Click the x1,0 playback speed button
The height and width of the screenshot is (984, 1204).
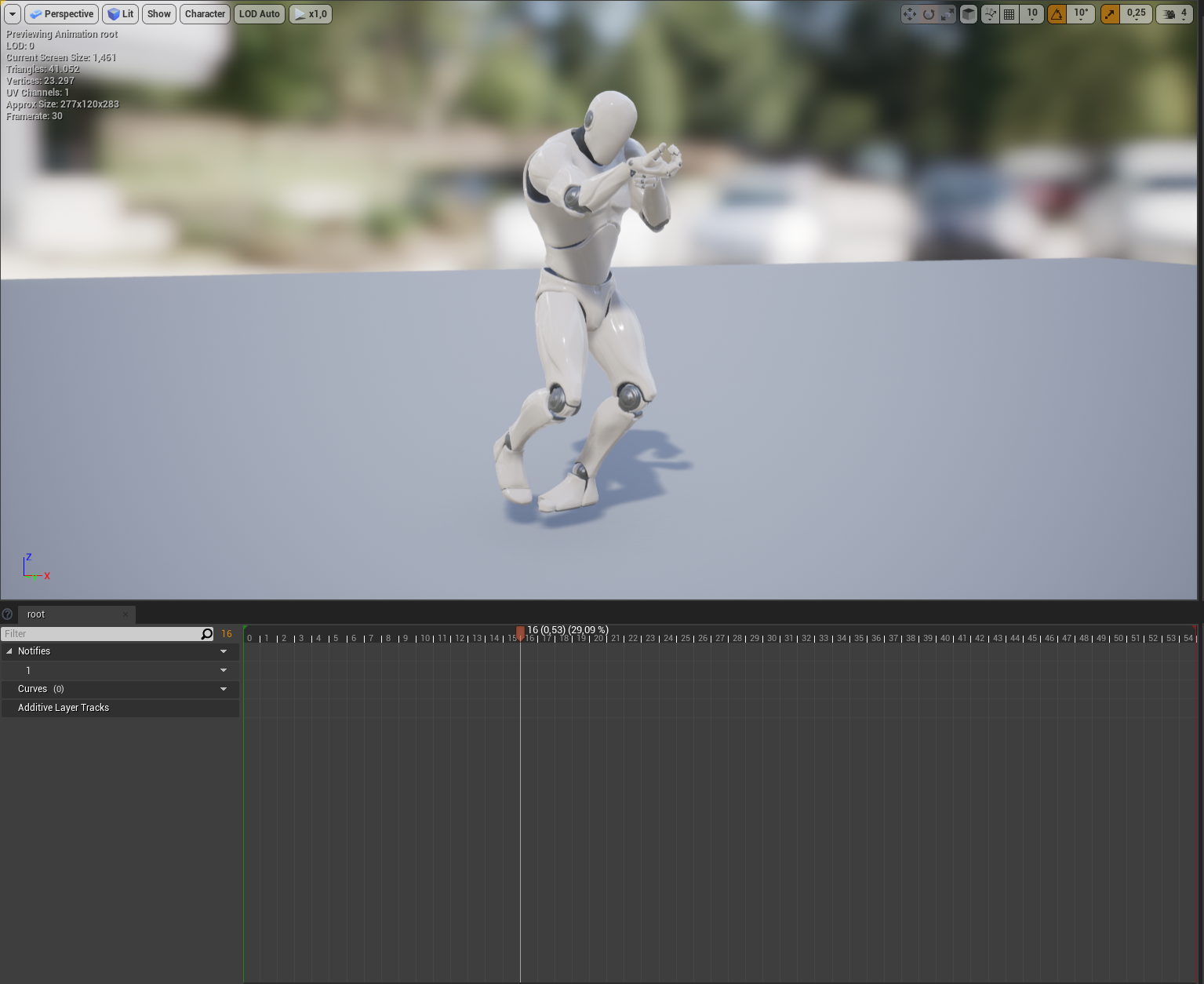click(x=311, y=13)
